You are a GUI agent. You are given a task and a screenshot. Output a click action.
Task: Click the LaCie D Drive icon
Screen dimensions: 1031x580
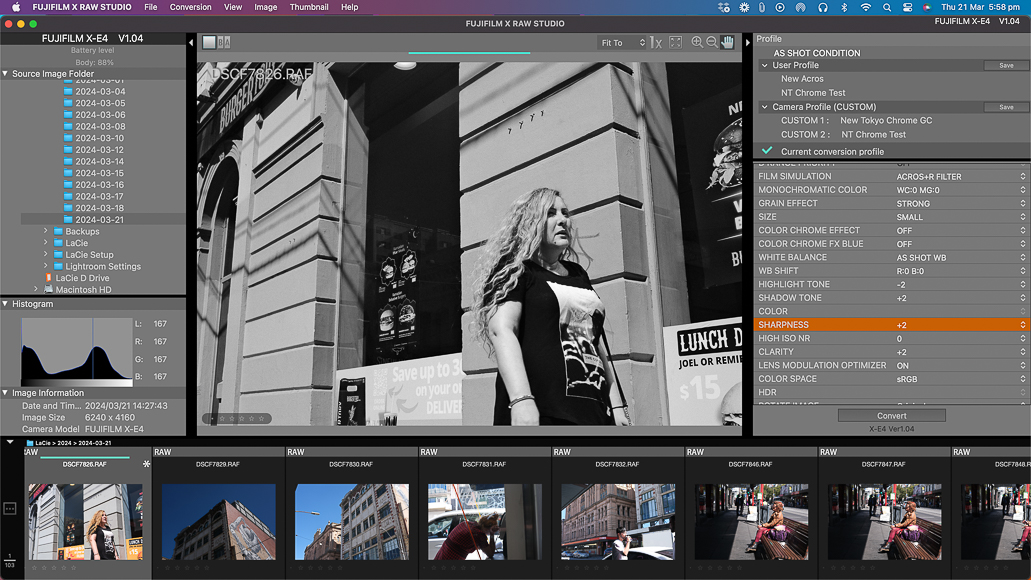click(x=49, y=278)
